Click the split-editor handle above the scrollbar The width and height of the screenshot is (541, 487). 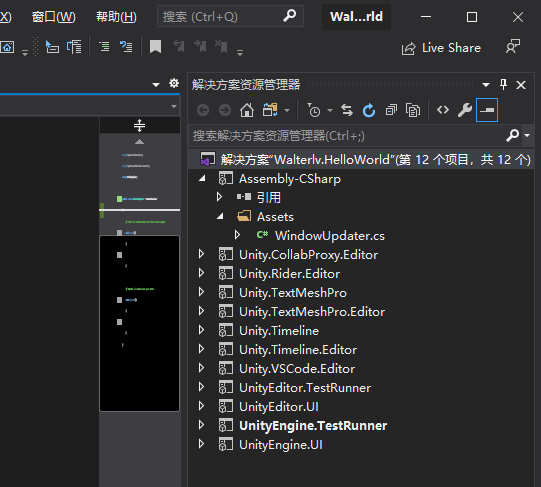coord(139,125)
